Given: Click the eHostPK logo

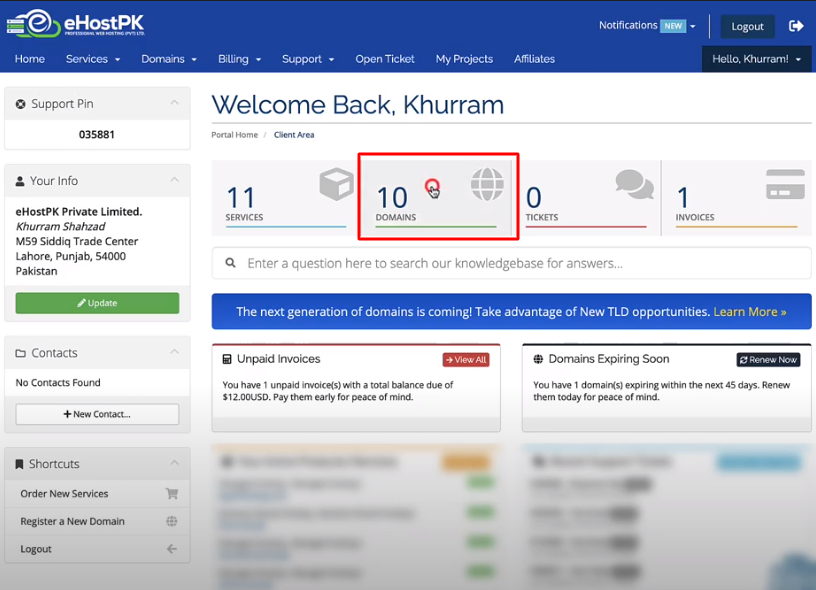Looking at the screenshot, I should click(79, 23).
